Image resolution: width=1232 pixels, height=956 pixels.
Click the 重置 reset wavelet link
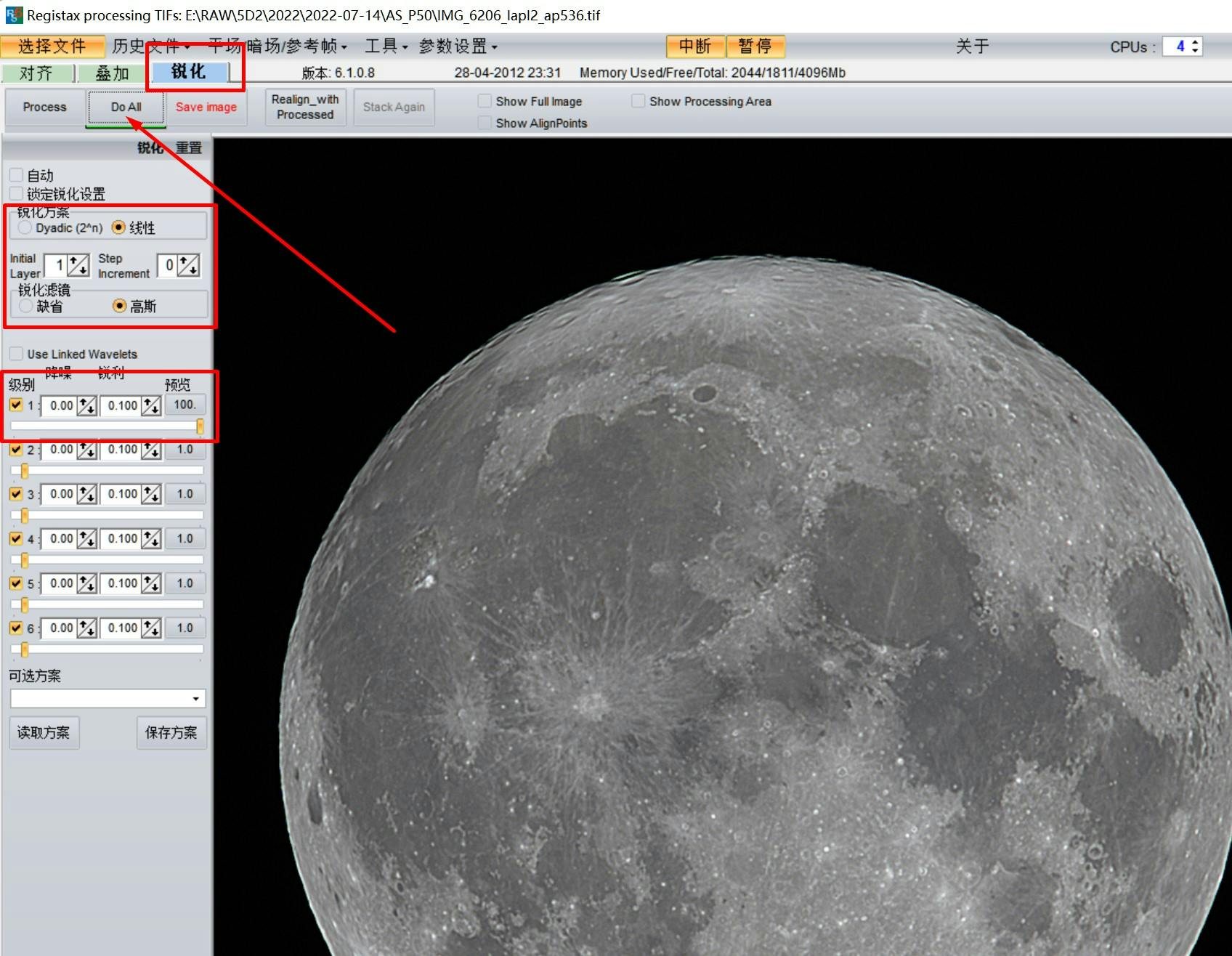coord(189,147)
